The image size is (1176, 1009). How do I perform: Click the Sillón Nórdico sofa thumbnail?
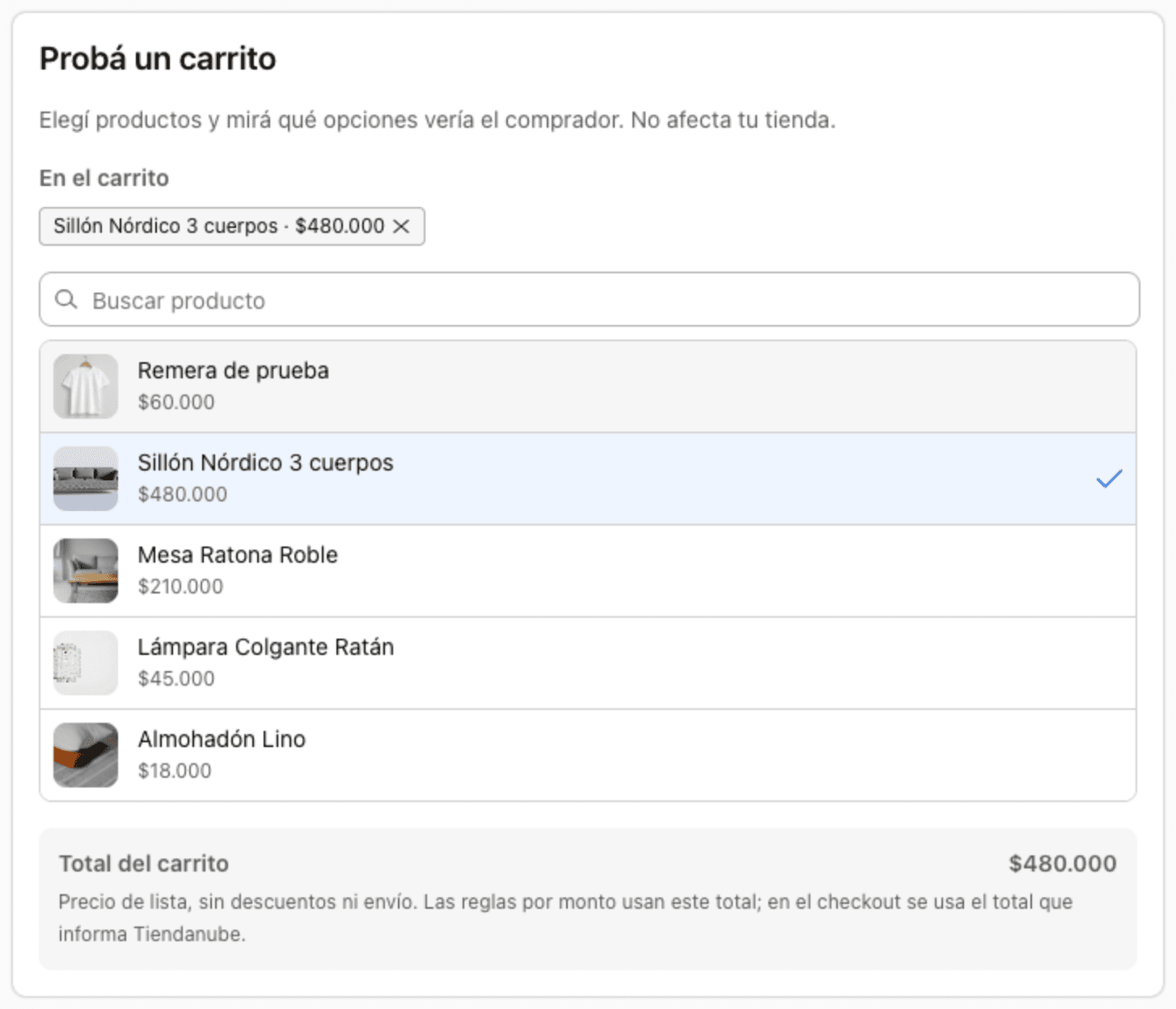(x=86, y=479)
